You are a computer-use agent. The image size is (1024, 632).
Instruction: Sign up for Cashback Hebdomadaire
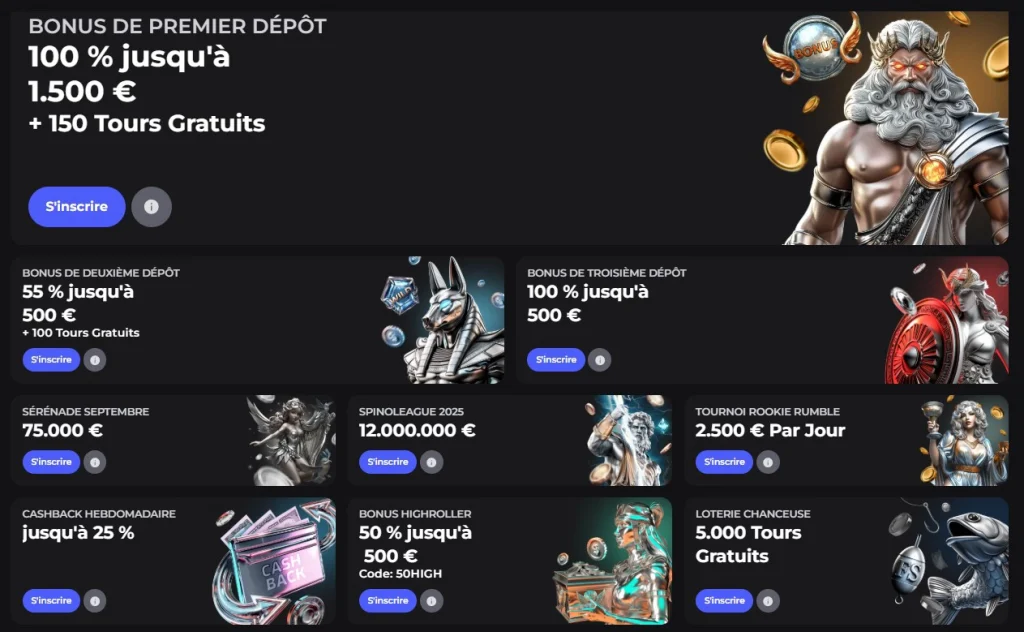[51, 601]
